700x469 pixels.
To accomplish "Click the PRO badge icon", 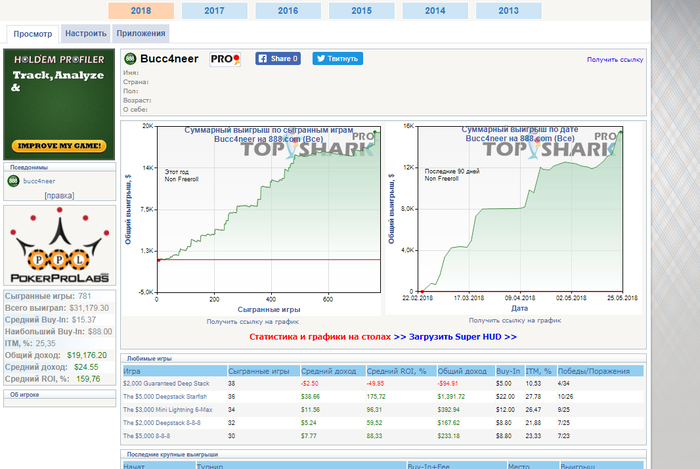I will (225, 59).
